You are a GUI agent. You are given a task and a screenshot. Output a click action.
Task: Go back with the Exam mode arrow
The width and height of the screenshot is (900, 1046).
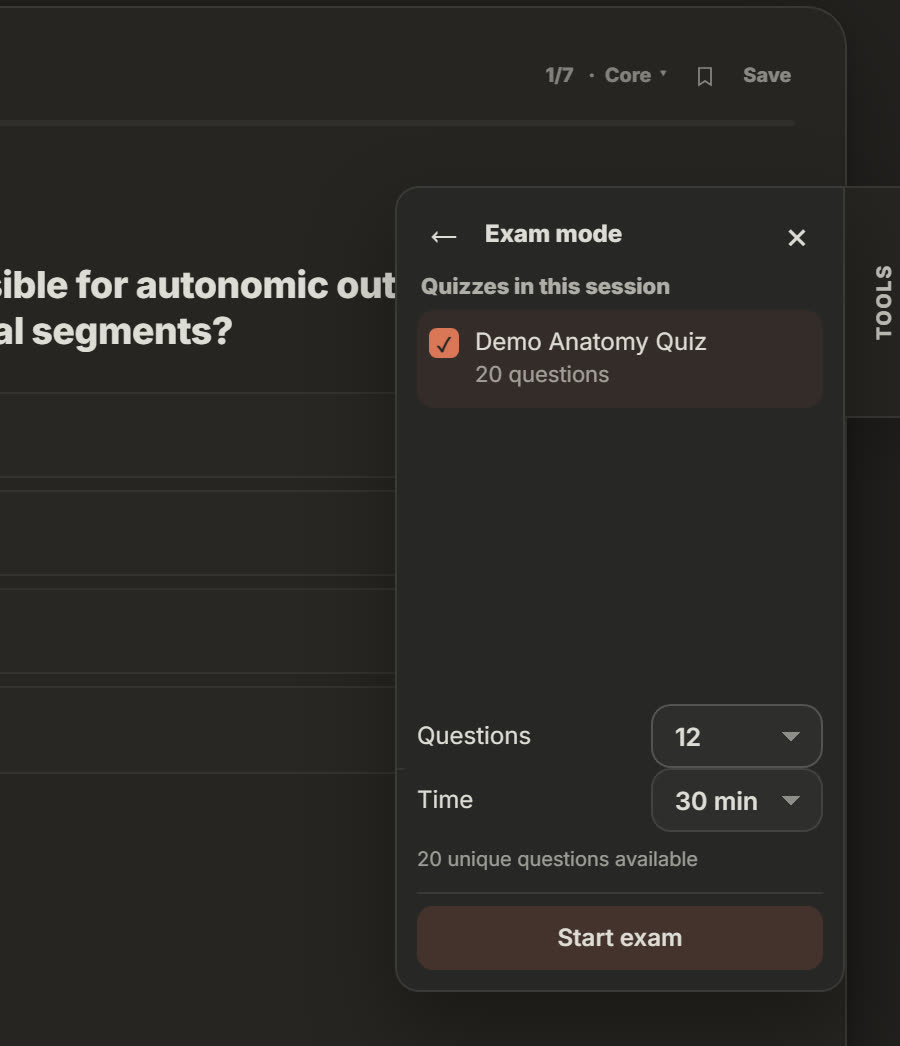click(444, 236)
